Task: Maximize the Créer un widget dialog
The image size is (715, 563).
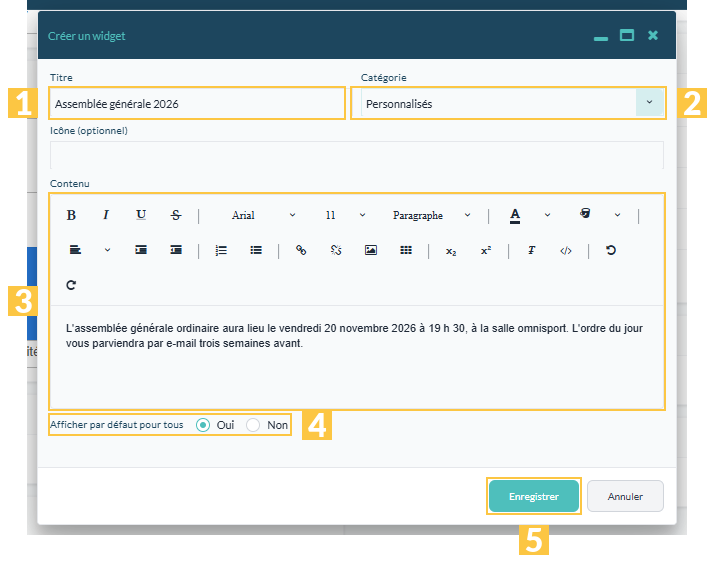Action: pos(627,35)
